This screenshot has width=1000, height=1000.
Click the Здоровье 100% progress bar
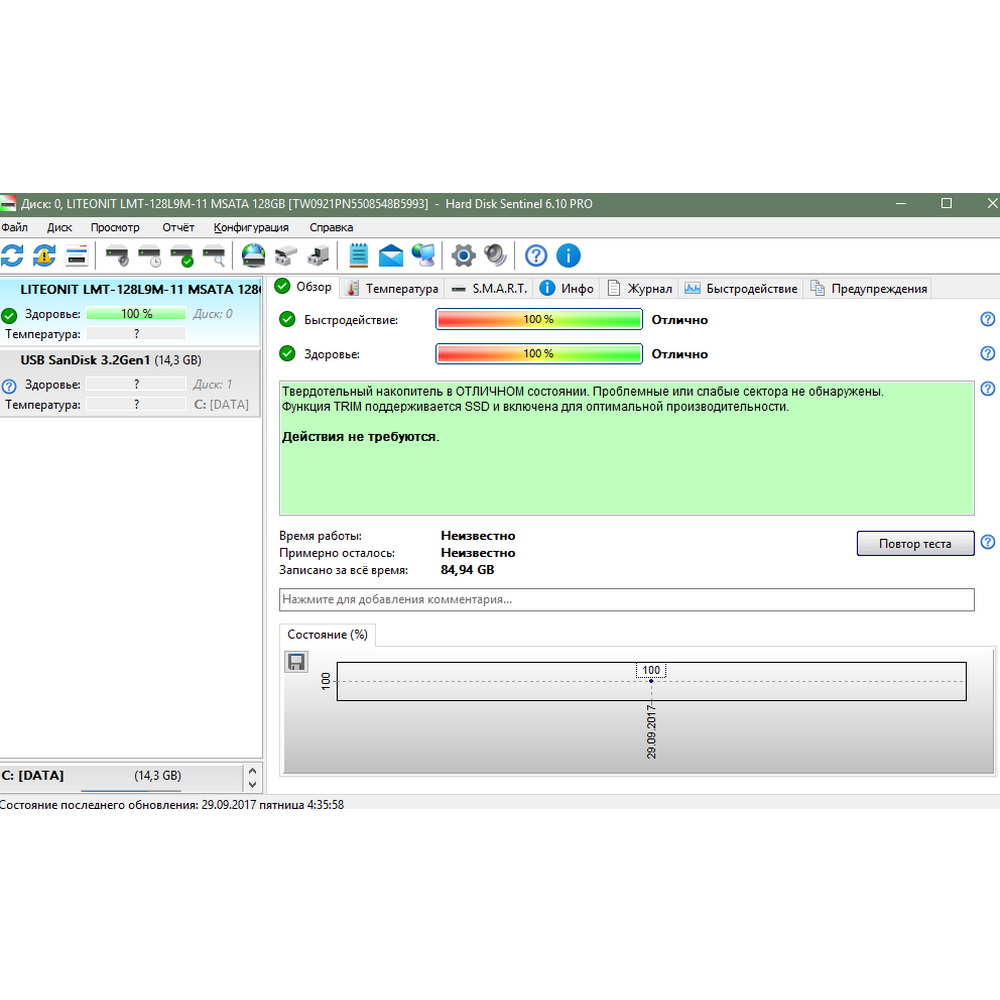pos(539,354)
